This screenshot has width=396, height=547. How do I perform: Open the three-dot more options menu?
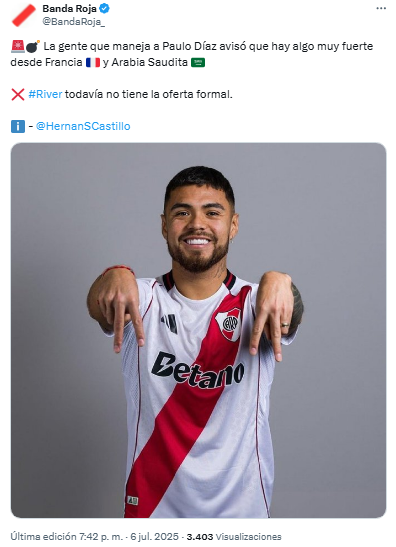381,8
